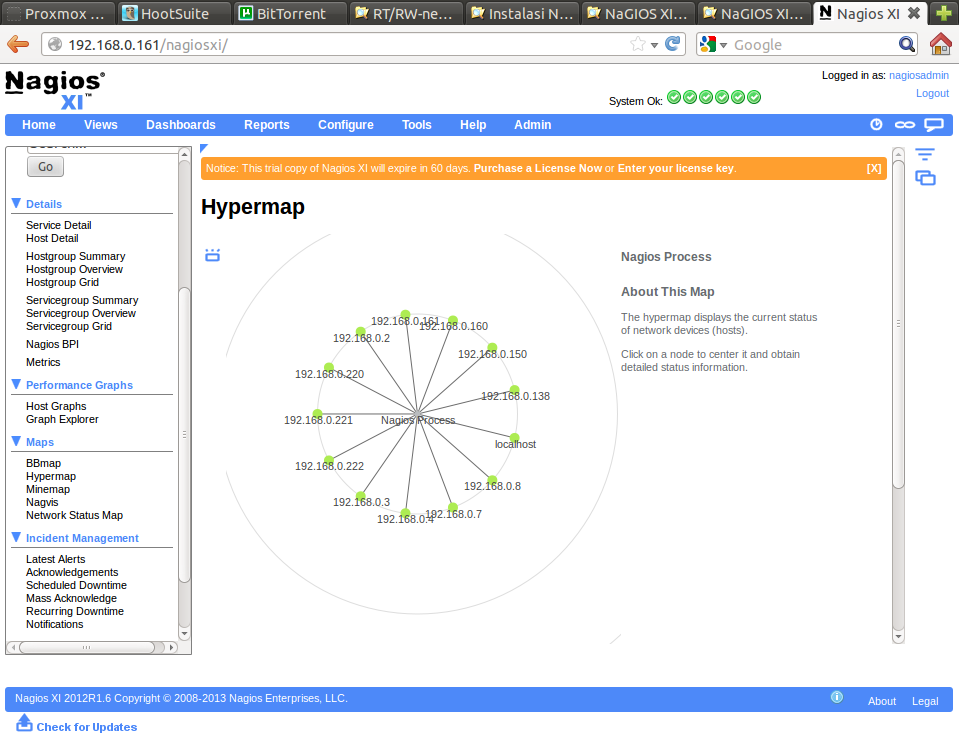
Task: Click the overlapping windows popout icon
Action: pyautogui.click(x=925, y=178)
